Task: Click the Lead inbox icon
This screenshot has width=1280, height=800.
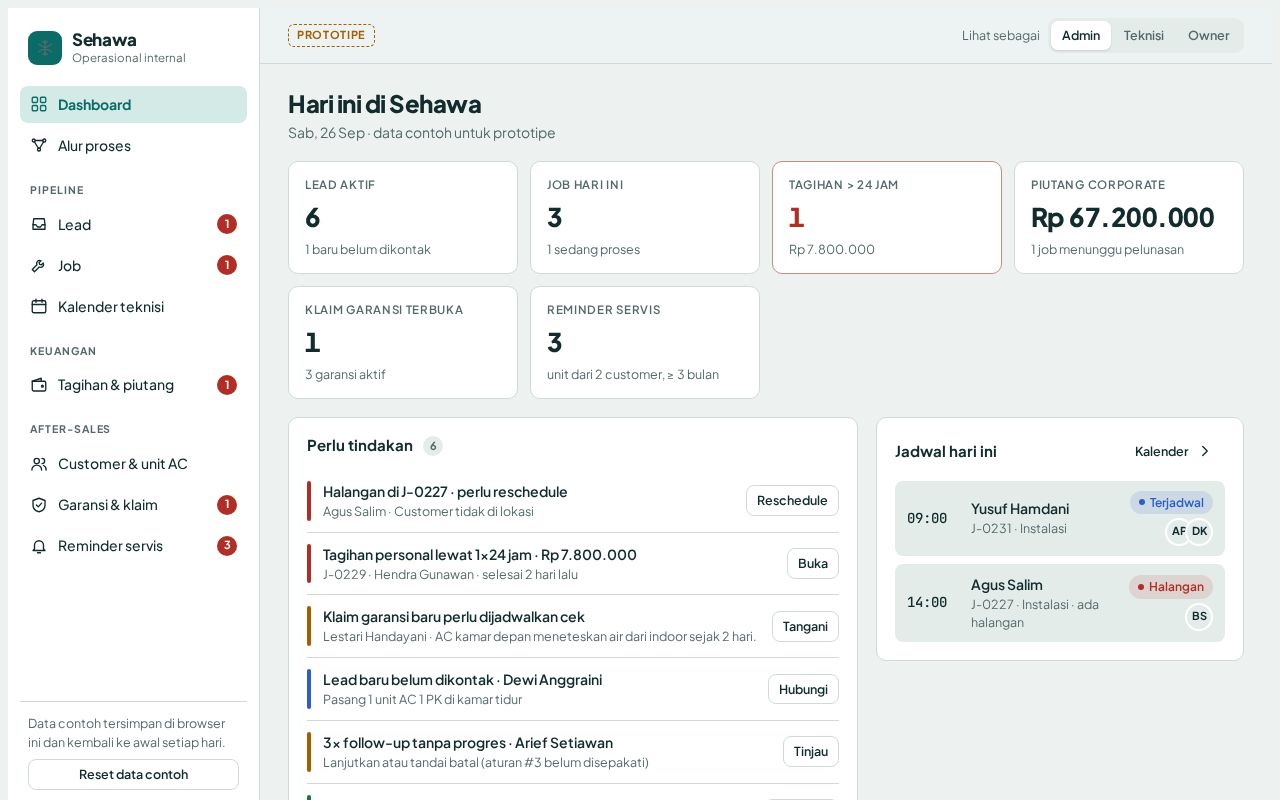Action: coord(39,224)
